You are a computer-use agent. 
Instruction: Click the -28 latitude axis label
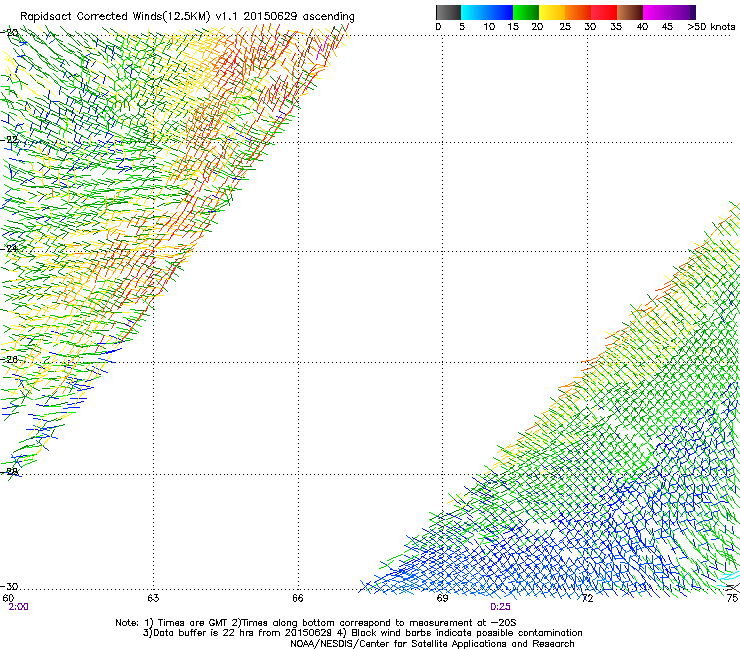tap(9, 471)
